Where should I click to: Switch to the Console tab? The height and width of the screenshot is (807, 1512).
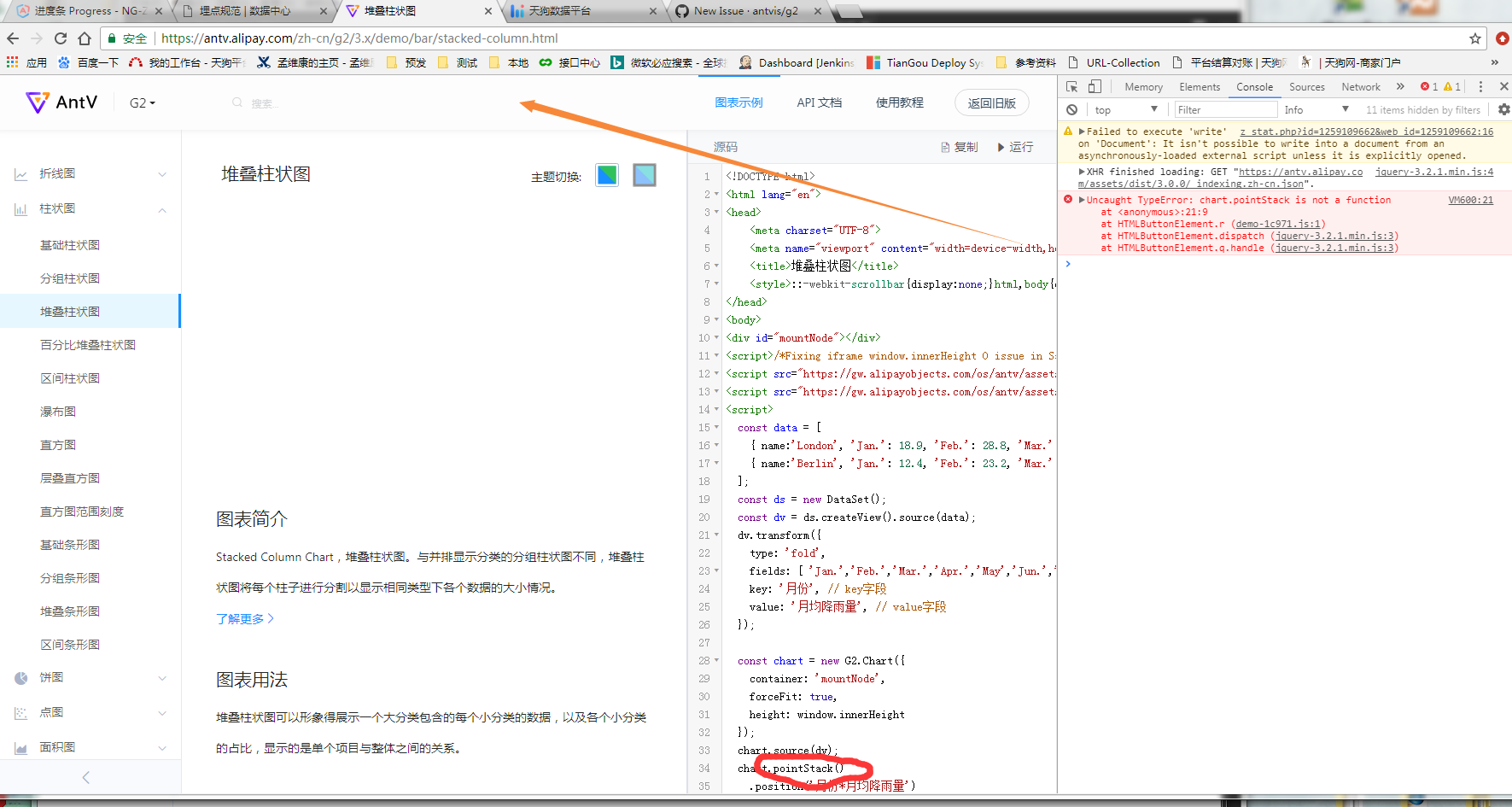coord(1254,87)
